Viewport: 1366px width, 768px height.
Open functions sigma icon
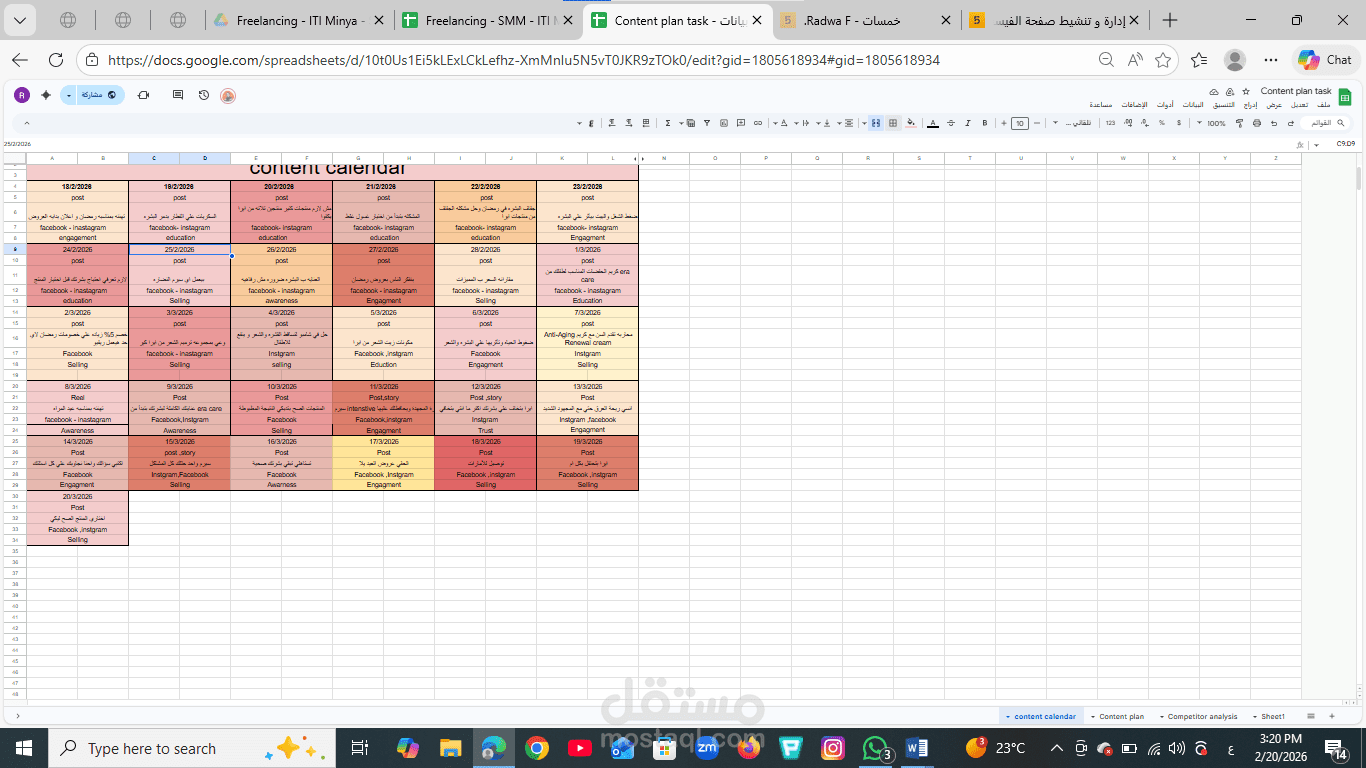[x=668, y=123]
